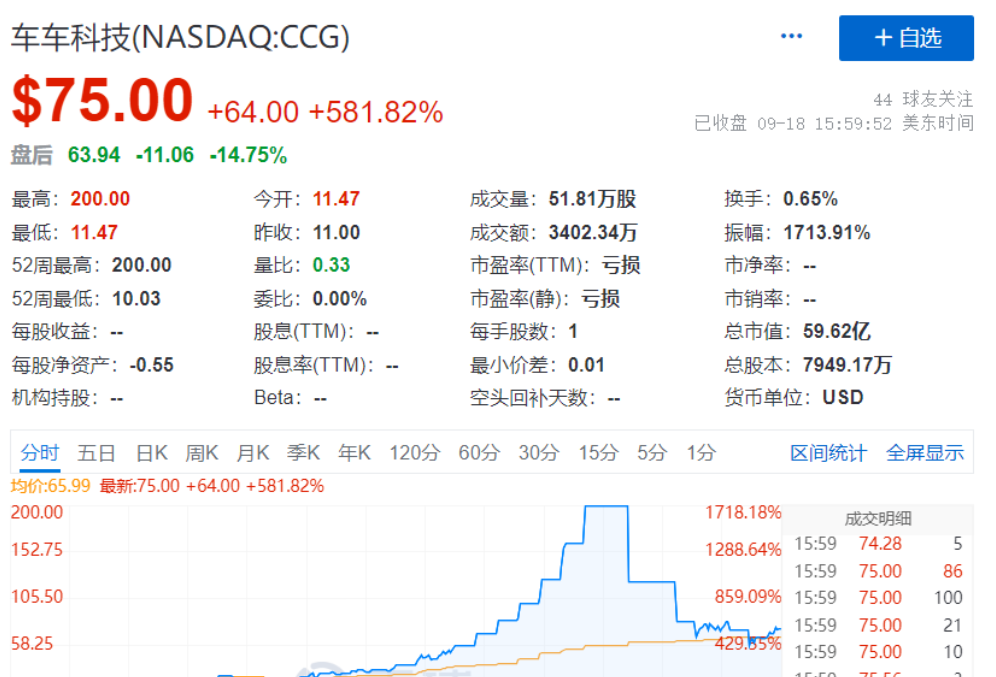Select the 量比 value 0.33
Image resolution: width=996 pixels, height=677 pixels.
(x=331, y=265)
